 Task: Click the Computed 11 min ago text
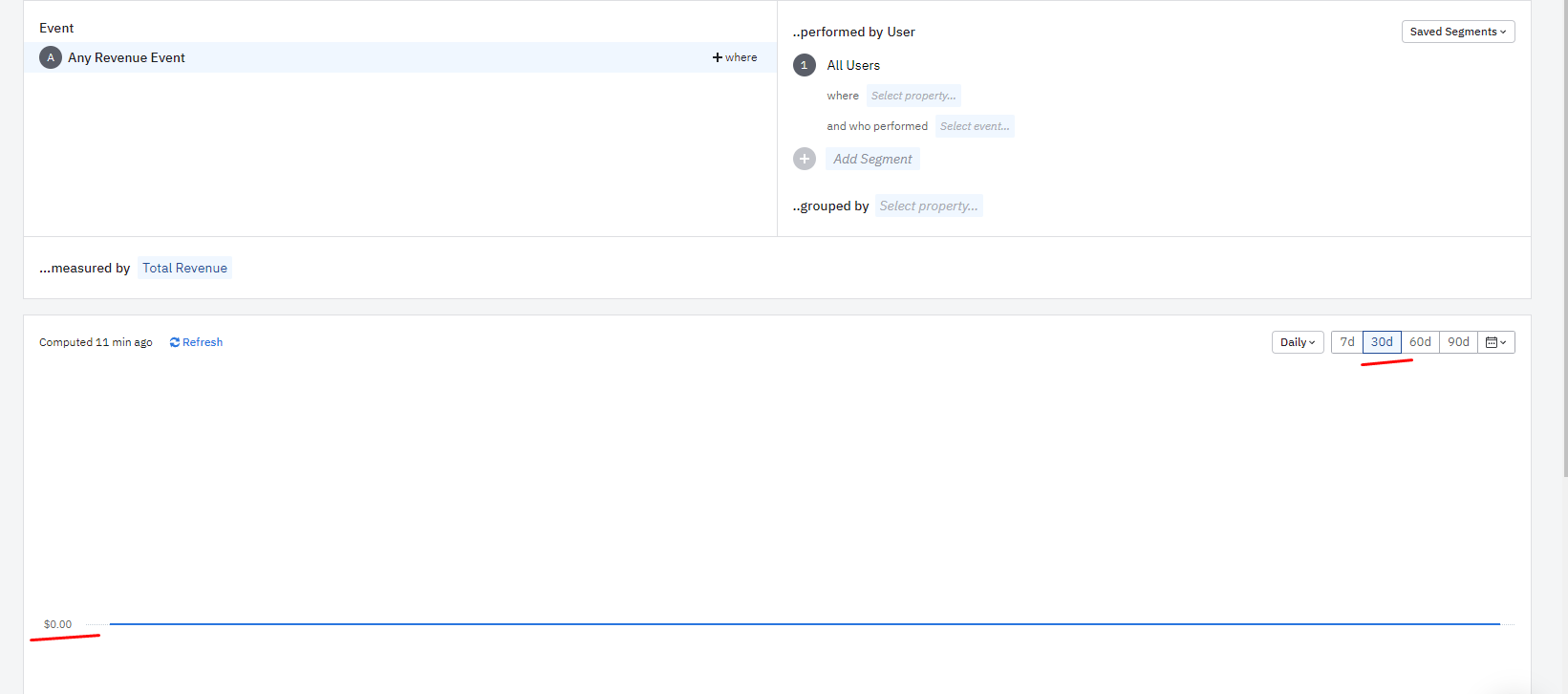[x=96, y=342]
